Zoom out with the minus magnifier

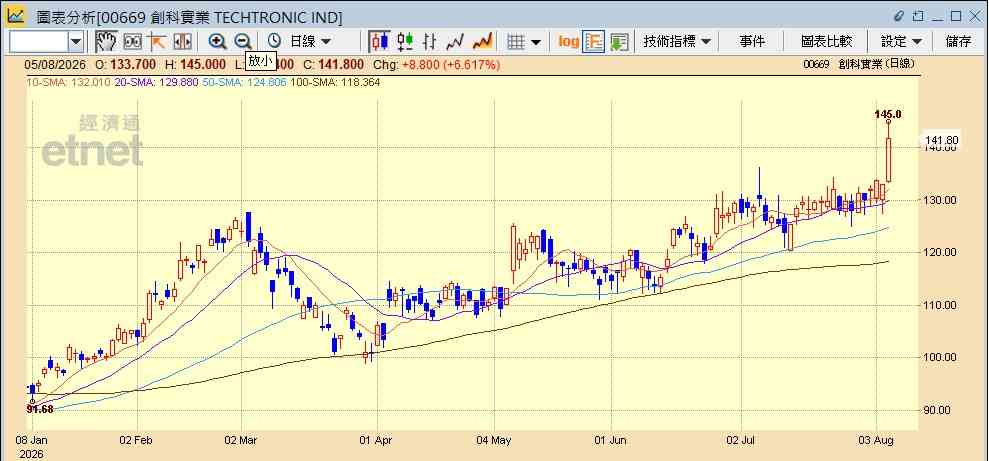(243, 42)
